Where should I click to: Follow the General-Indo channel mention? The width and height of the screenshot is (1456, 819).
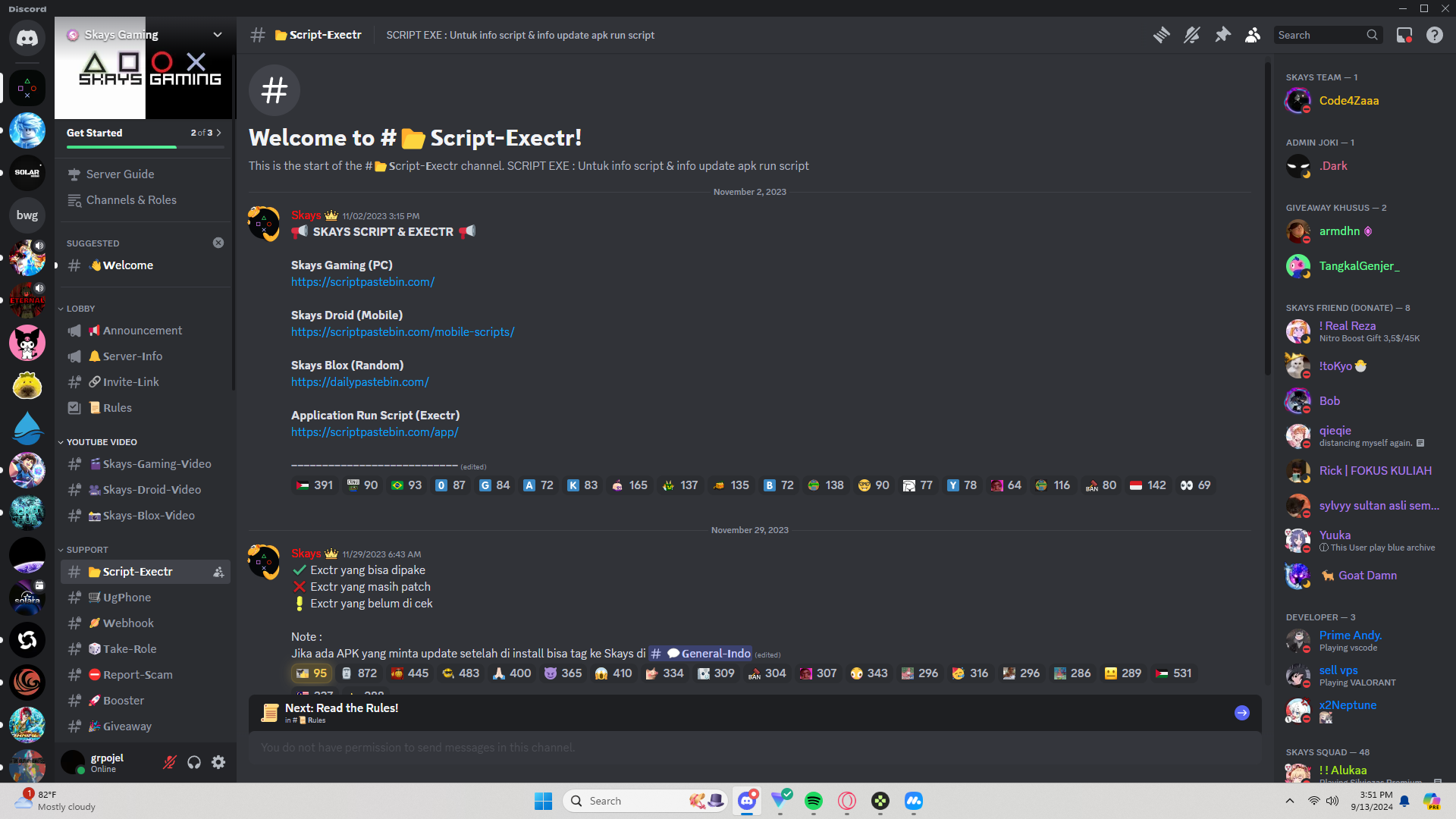click(700, 654)
